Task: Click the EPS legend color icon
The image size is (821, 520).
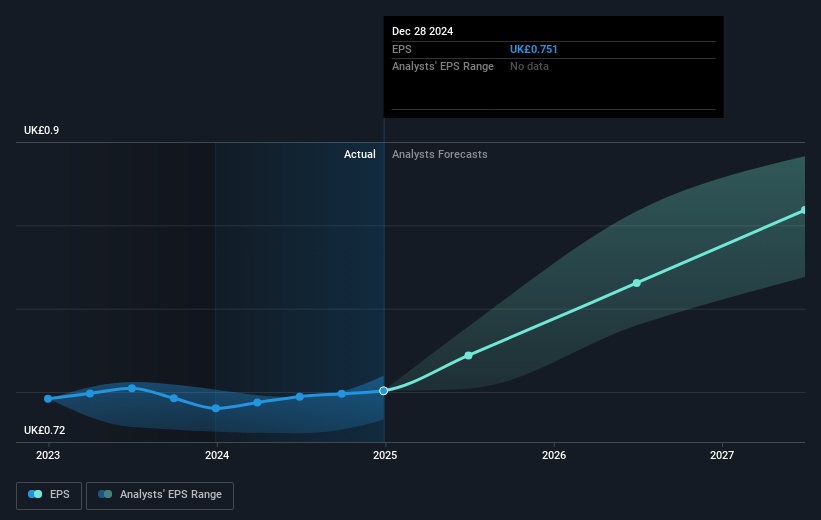Action: (x=35, y=494)
